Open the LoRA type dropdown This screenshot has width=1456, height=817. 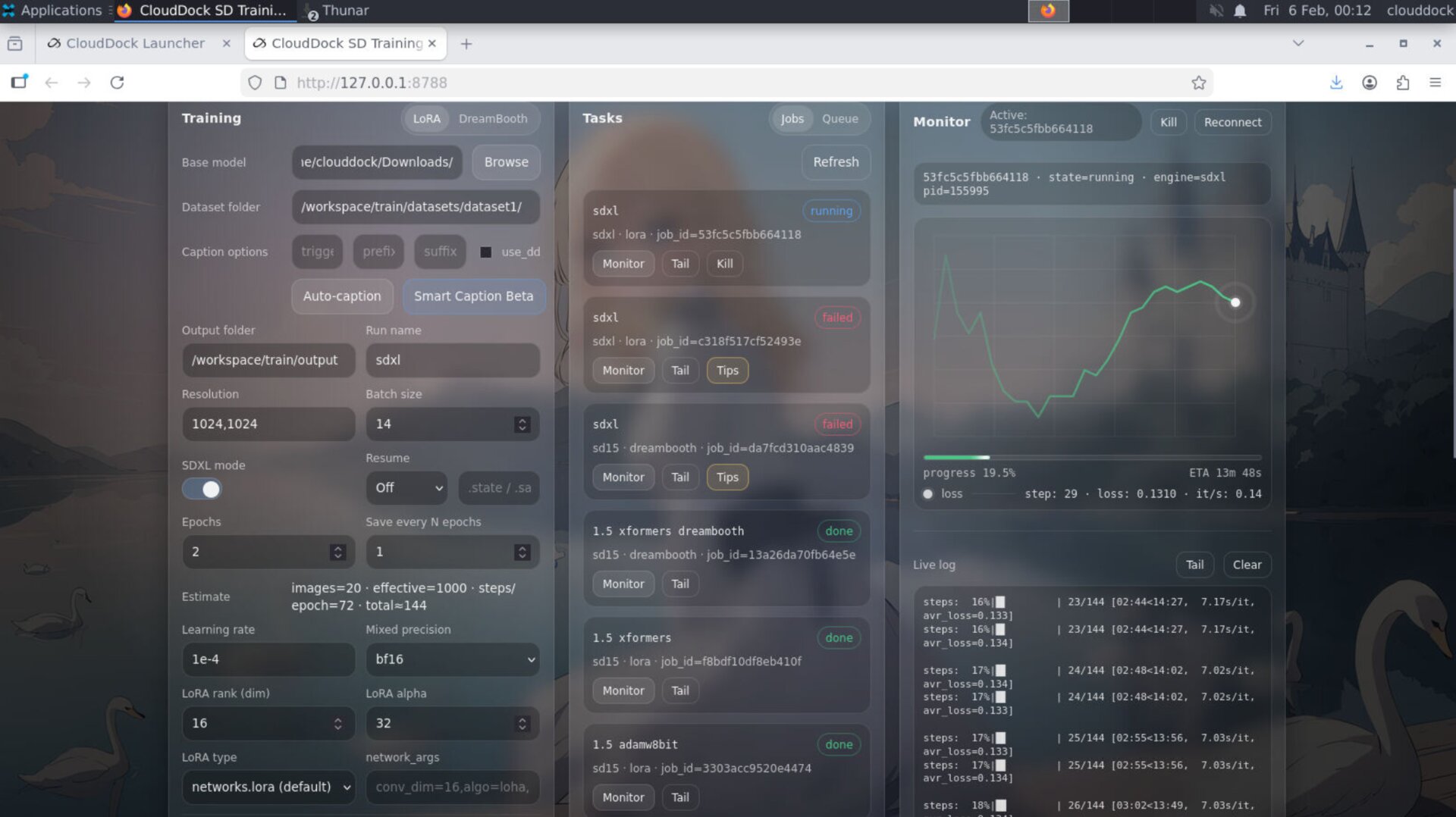[x=268, y=787]
